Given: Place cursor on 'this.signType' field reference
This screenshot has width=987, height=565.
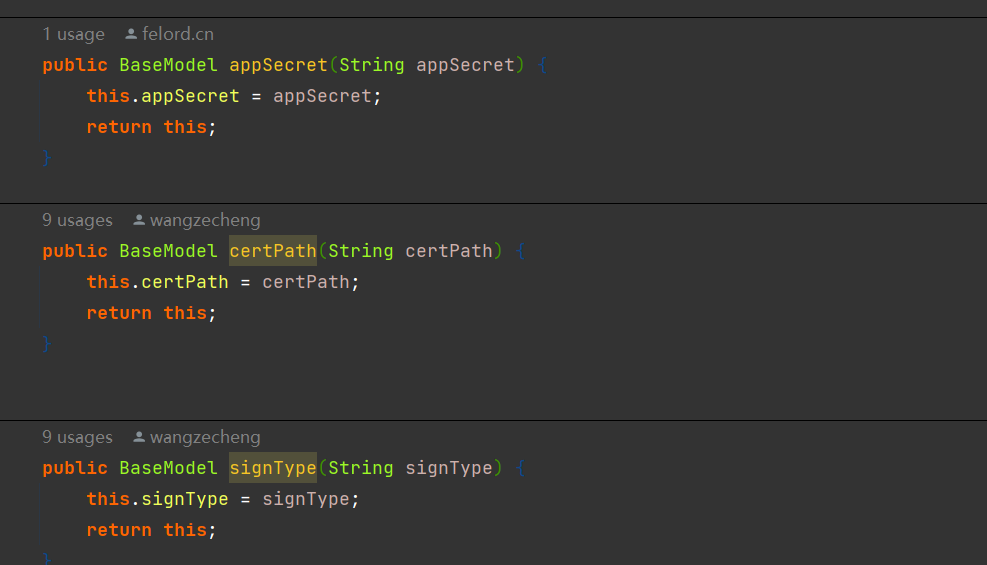Looking at the screenshot, I should [185, 499].
